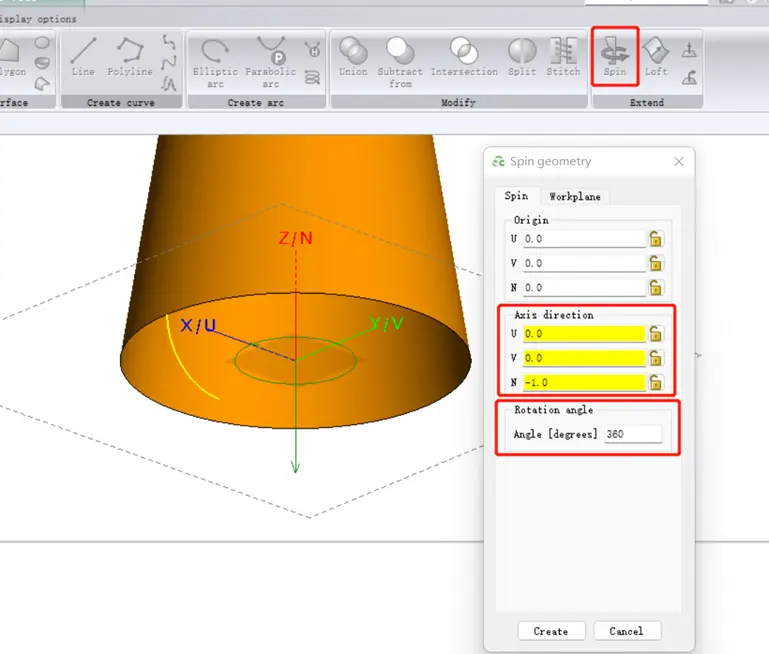Click the Axis direction U field

pyautogui.click(x=584, y=334)
